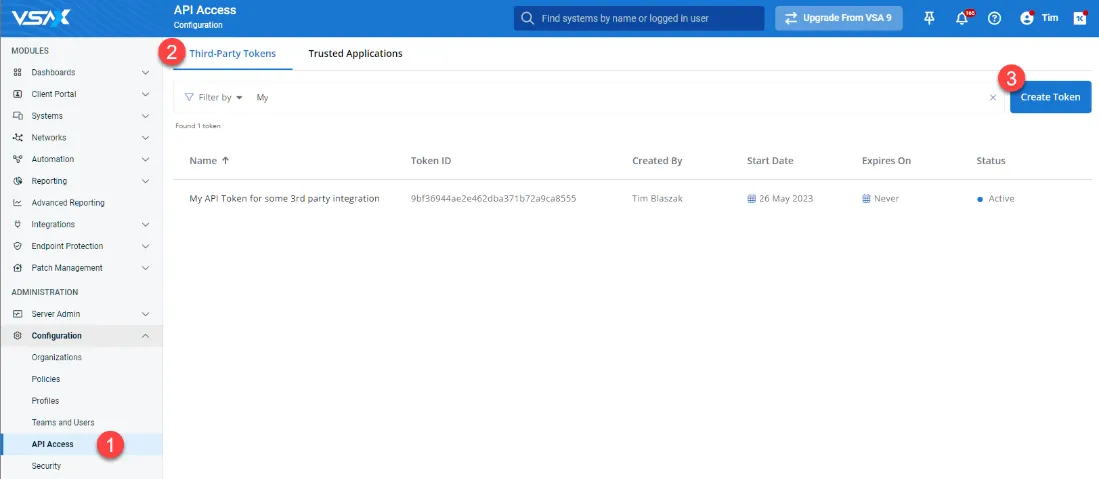This screenshot has width=1099, height=479.
Task: Click the Create Token button
Action: coord(1050,97)
